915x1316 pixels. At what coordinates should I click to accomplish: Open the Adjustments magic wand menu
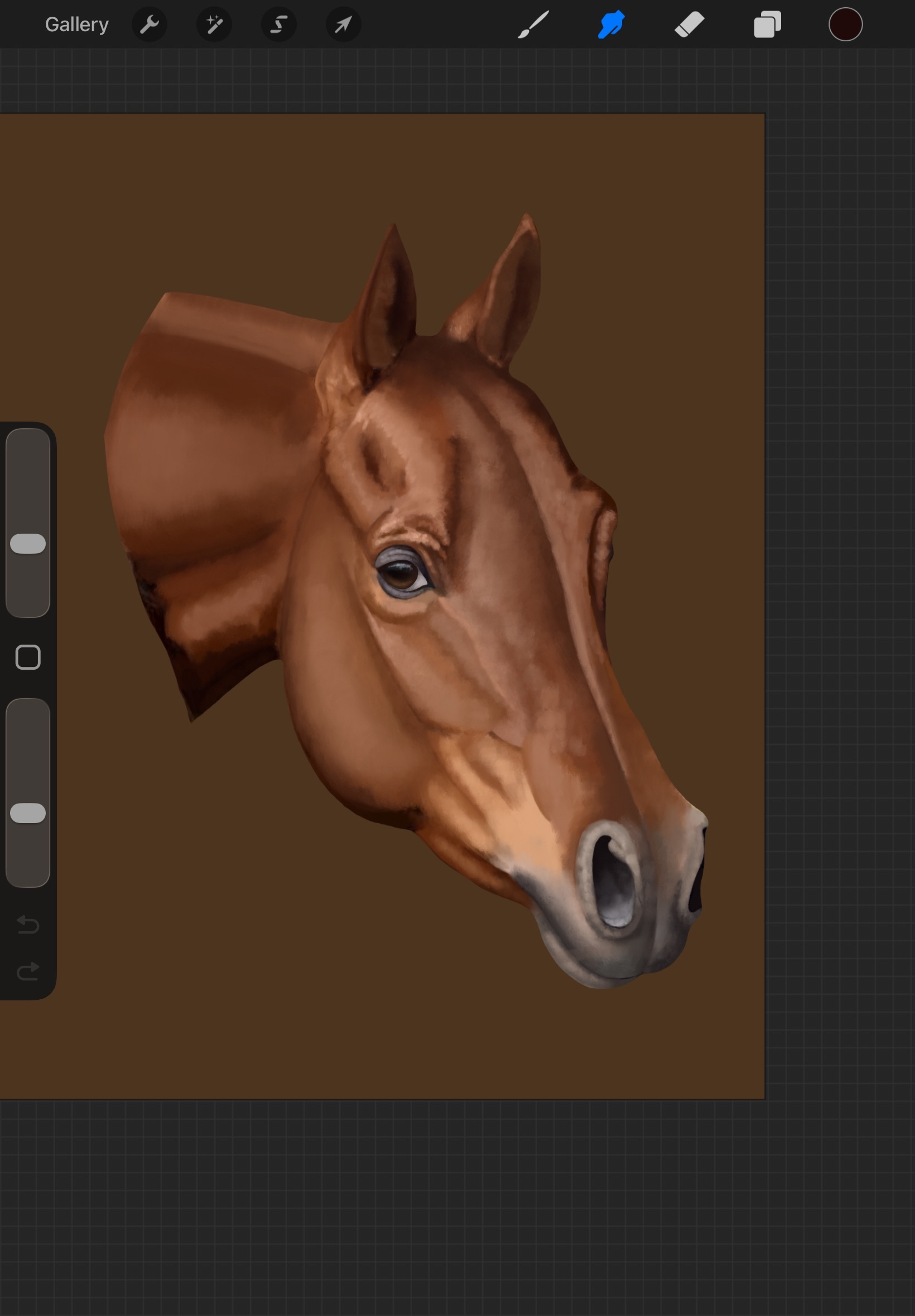tap(214, 25)
